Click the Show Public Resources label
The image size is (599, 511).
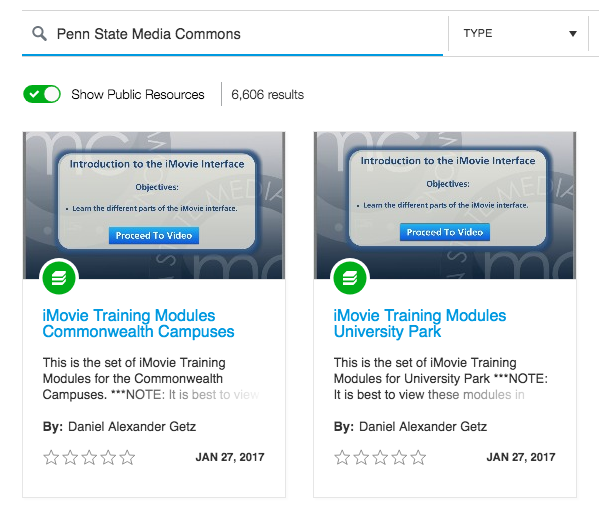pos(138,94)
